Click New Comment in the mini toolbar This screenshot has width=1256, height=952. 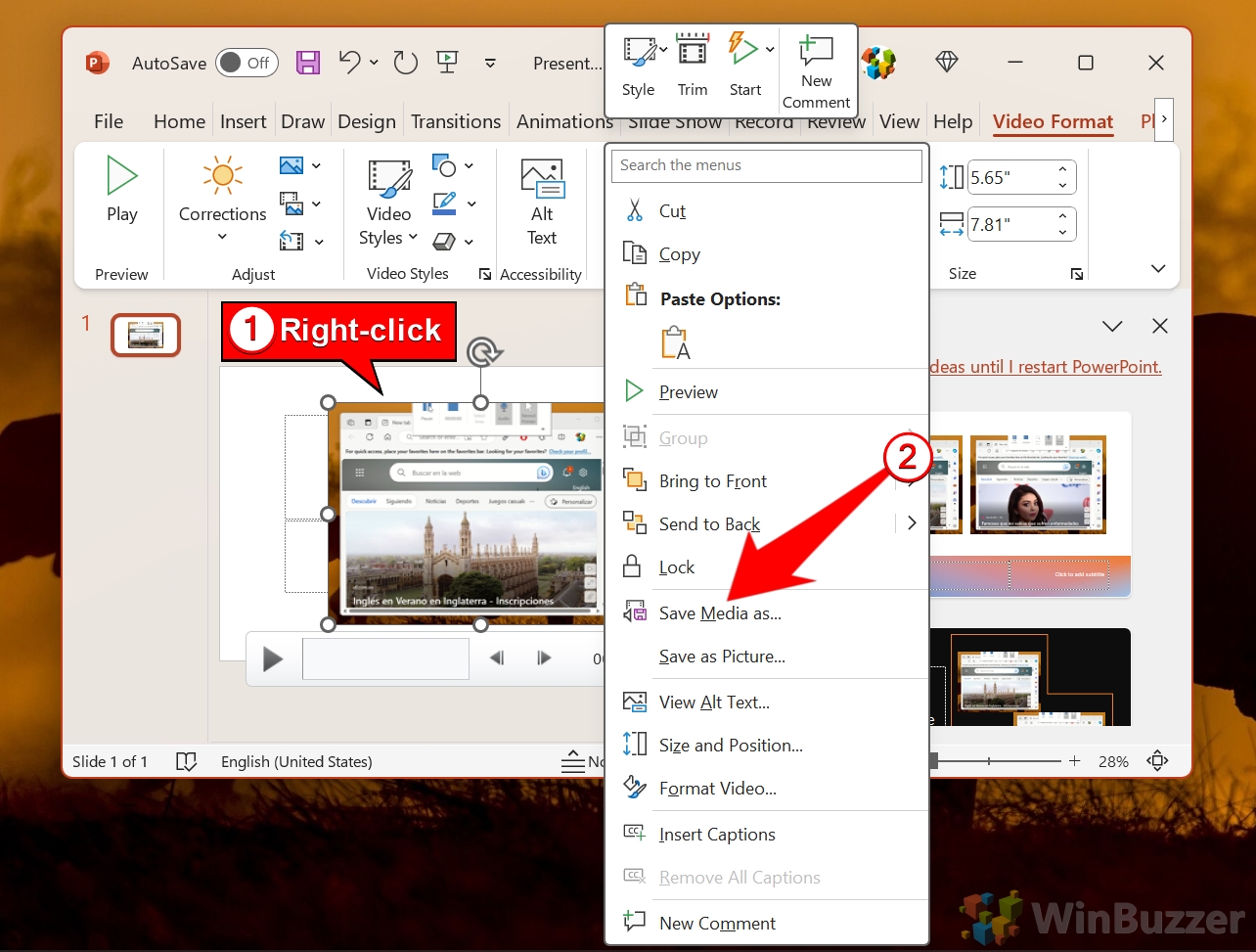coord(816,70)
